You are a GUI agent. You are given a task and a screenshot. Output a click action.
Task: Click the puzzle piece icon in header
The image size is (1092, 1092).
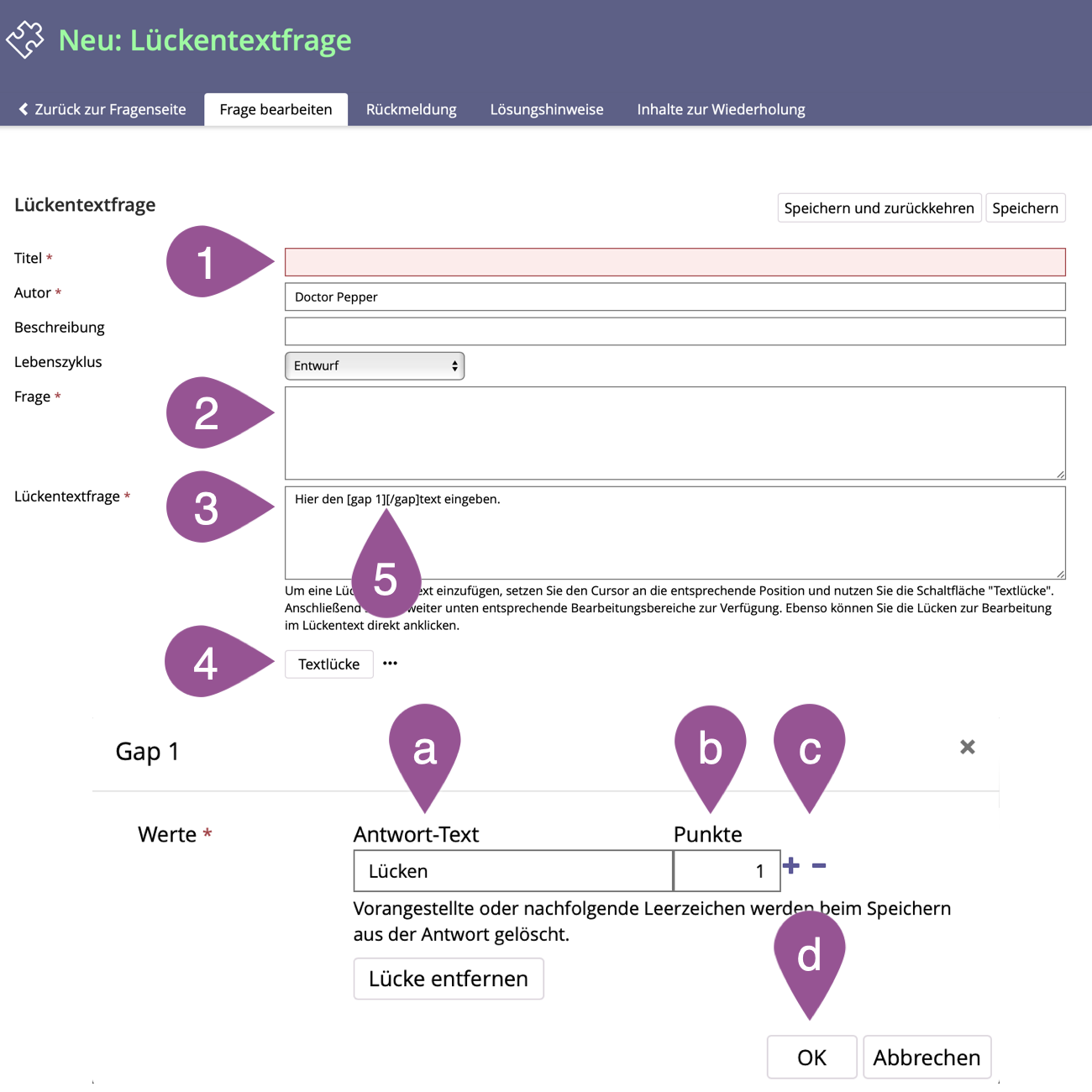[24, 39]
